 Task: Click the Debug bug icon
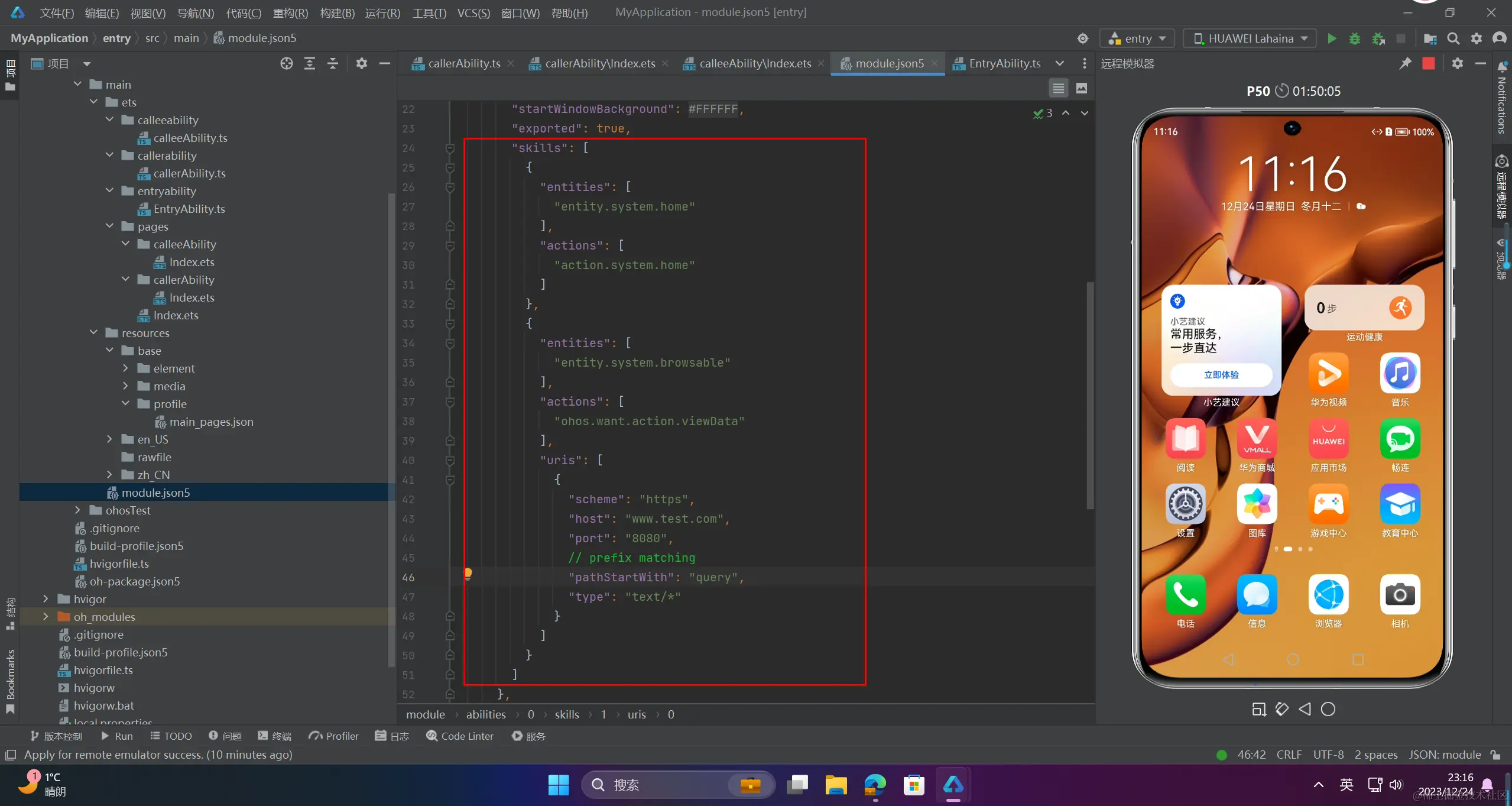pos(1355,38)
